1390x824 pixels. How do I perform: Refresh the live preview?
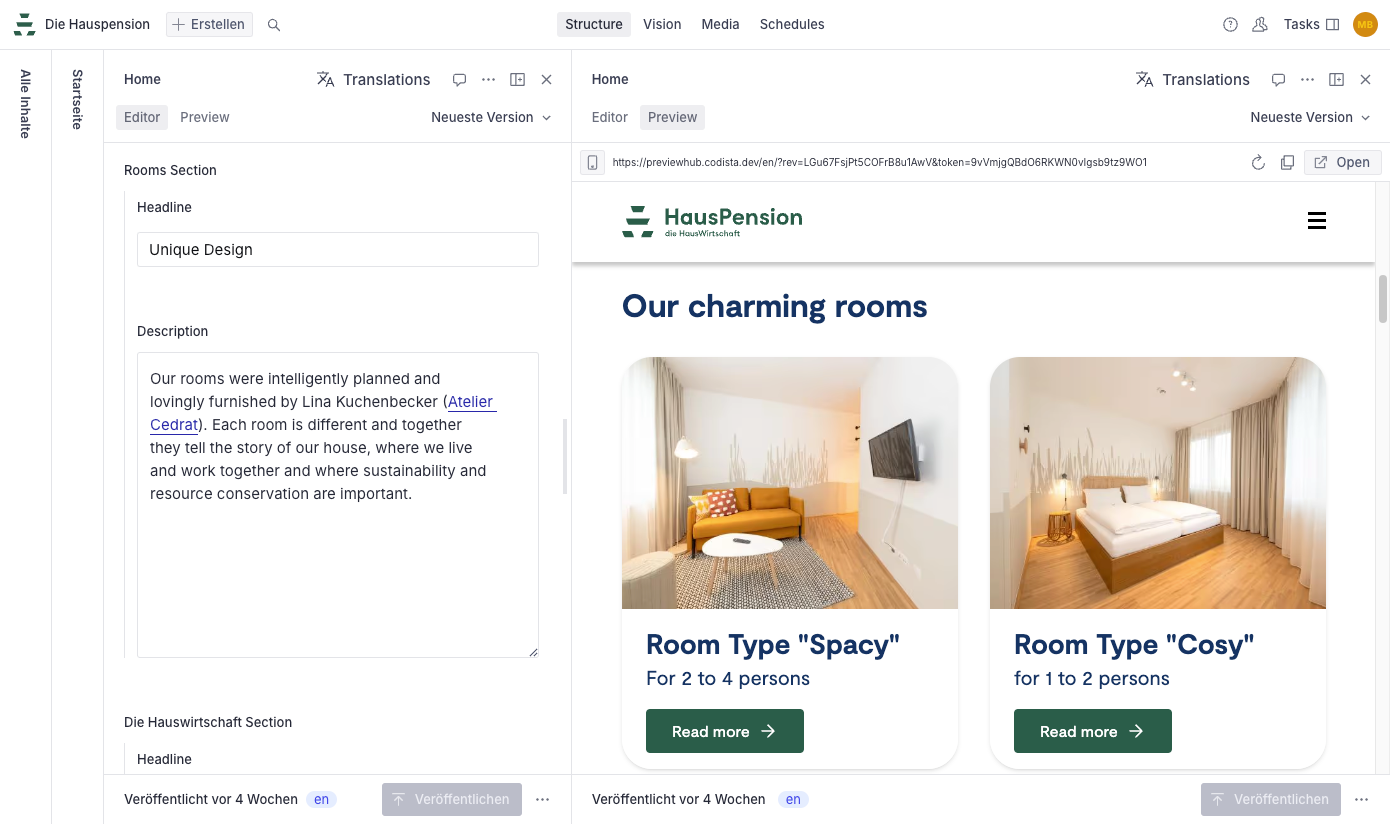click(x=1258, y=162)
